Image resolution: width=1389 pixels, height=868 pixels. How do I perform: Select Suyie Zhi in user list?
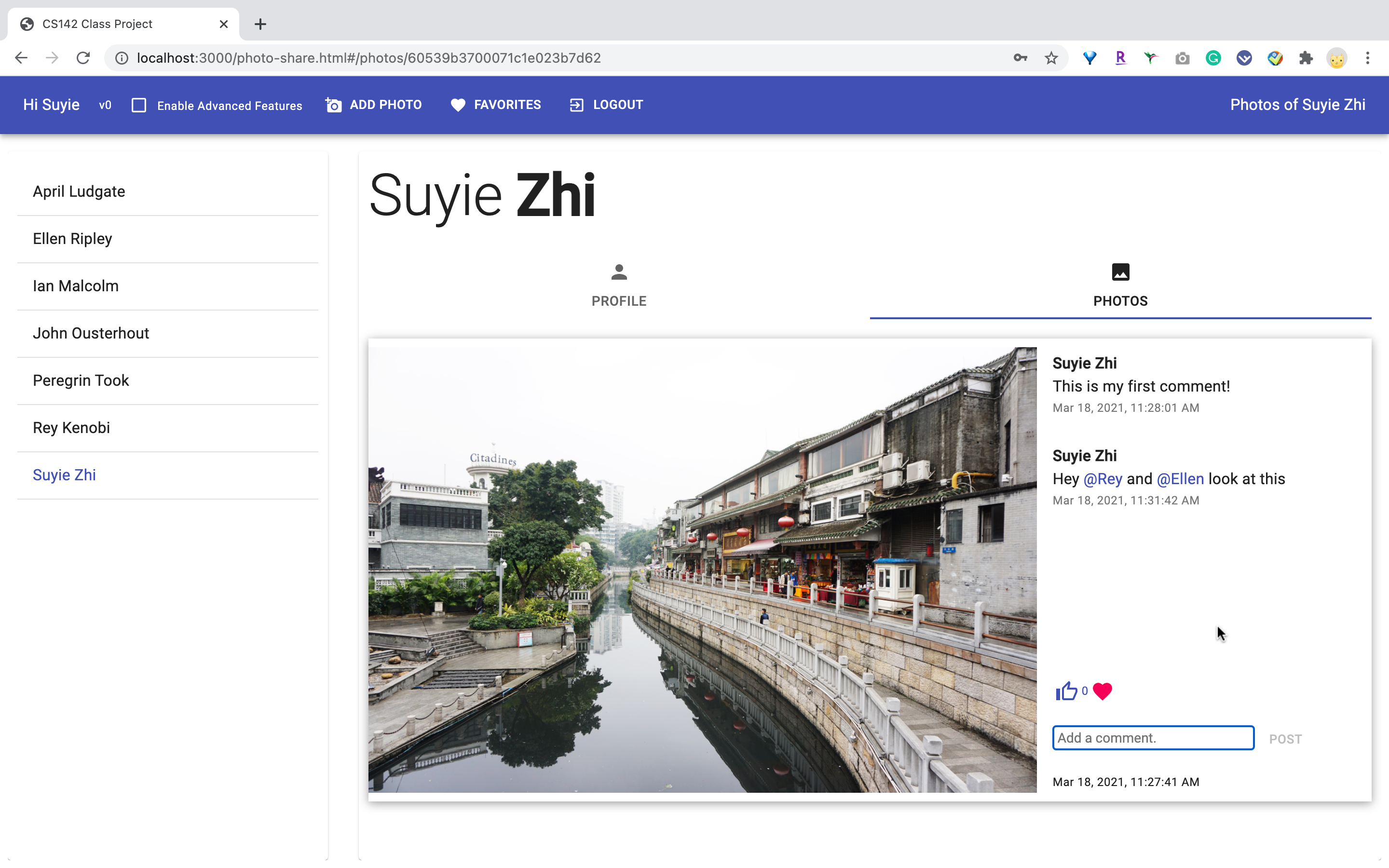click(168, 475)
